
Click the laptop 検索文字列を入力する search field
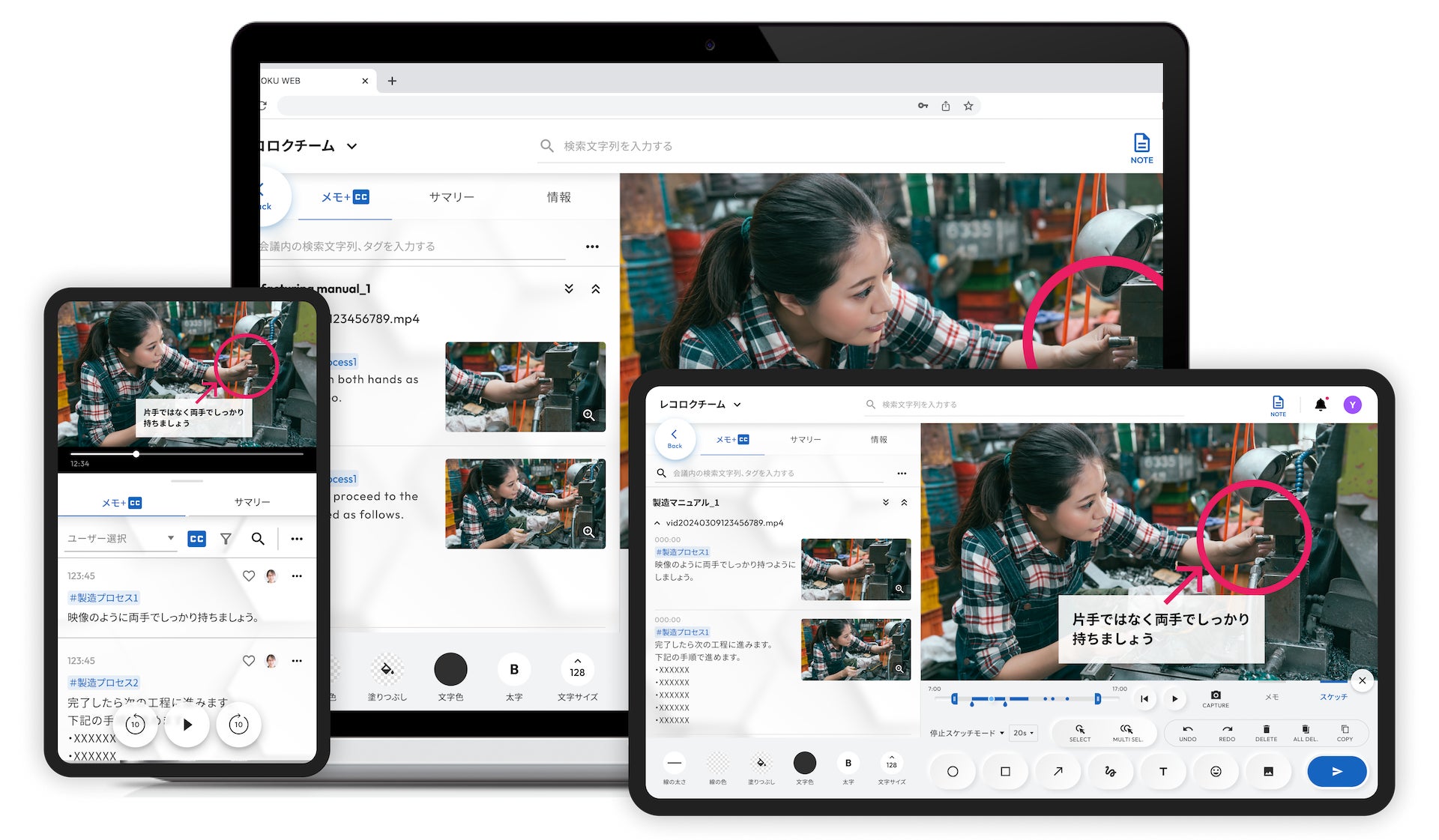tap(772, 146)
